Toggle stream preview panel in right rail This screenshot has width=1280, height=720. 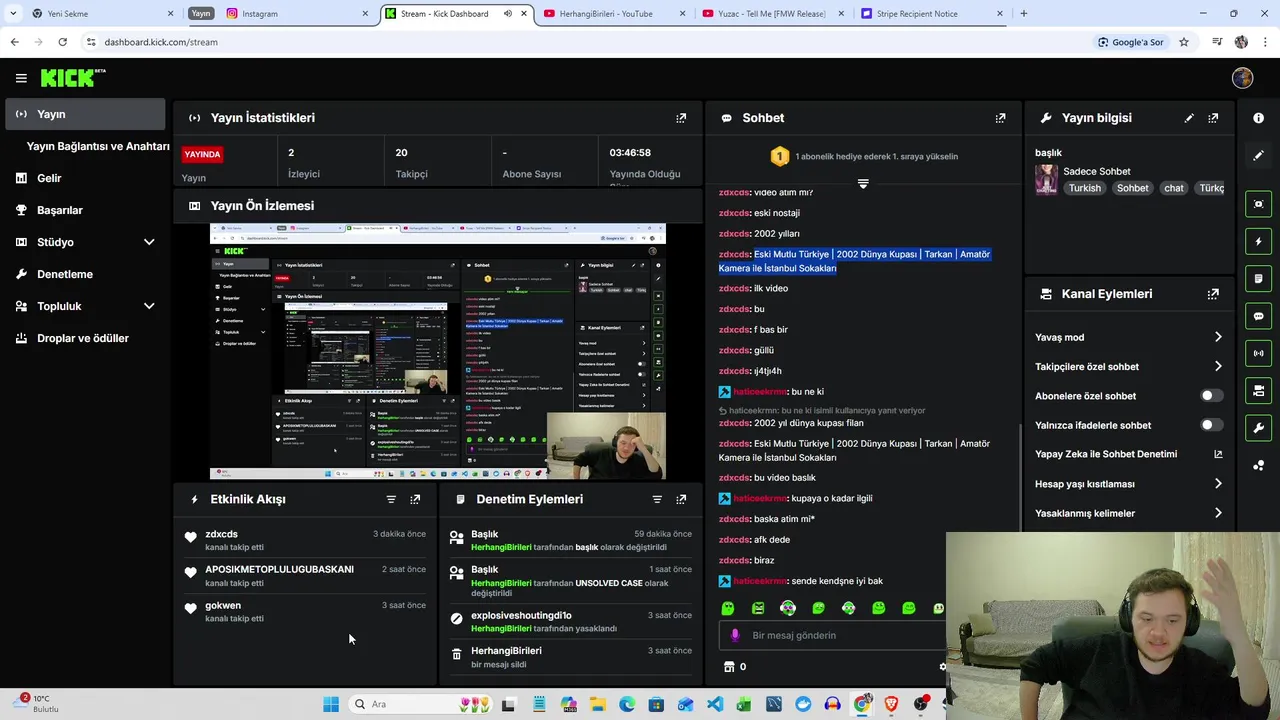(1258, 204)
